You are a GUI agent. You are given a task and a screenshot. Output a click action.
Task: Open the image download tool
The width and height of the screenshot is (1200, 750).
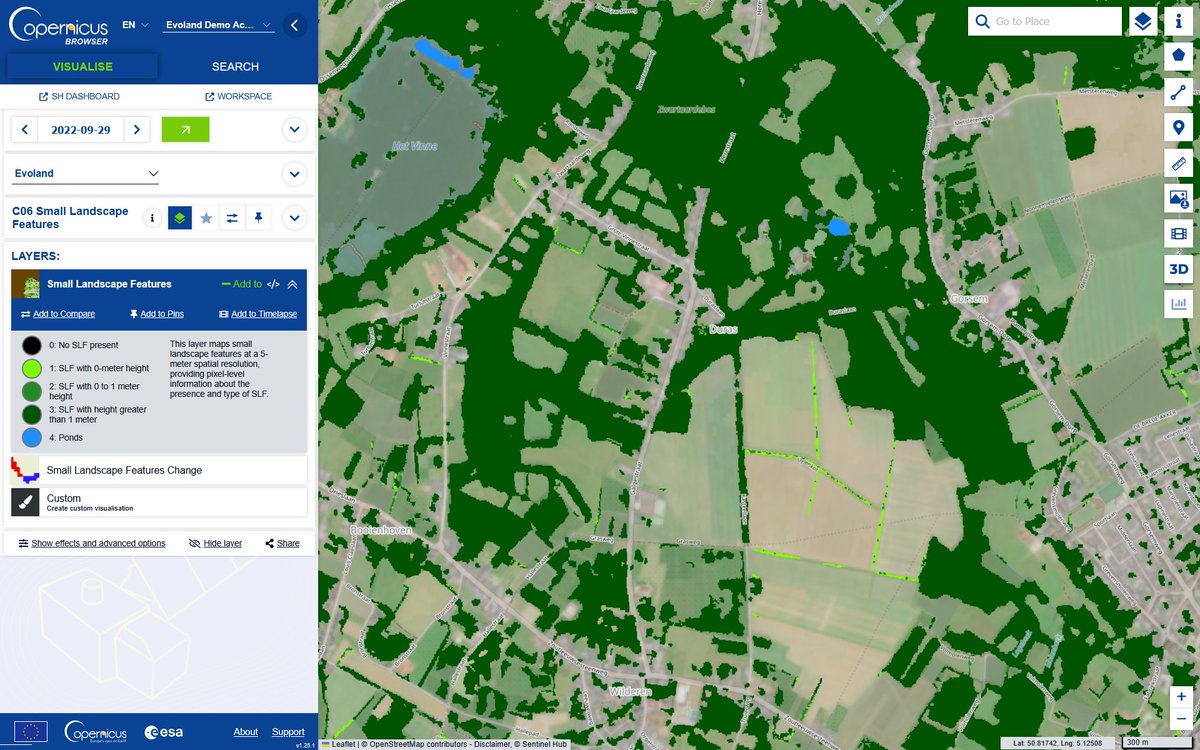pyautogui.click(x=1178, y=198)
